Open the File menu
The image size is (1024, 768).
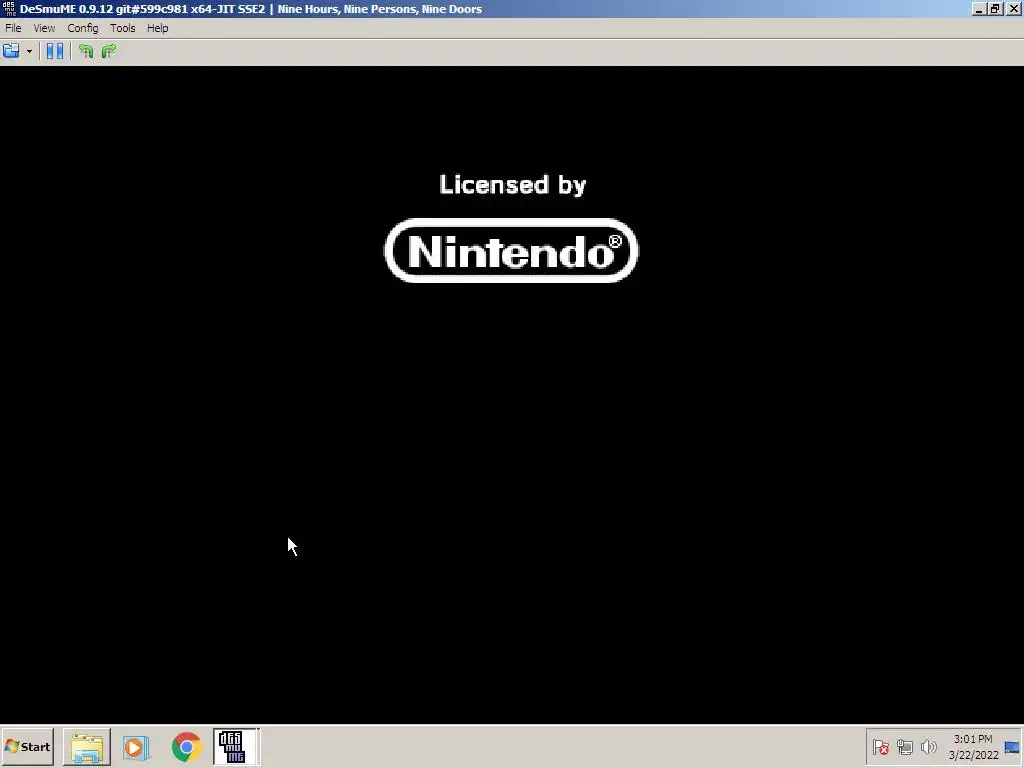(13, 28)
